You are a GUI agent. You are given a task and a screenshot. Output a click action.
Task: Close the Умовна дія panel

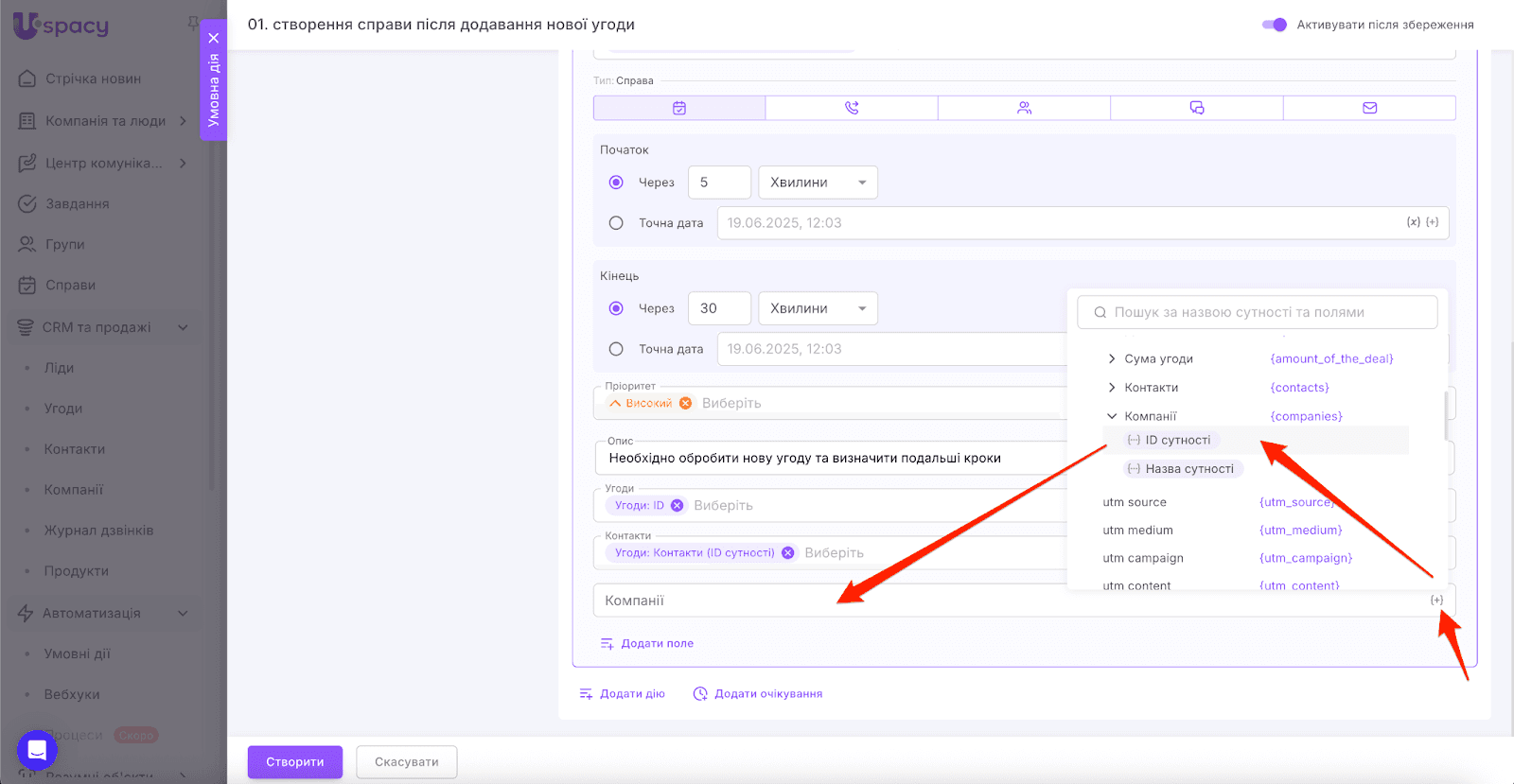point(214,38)
